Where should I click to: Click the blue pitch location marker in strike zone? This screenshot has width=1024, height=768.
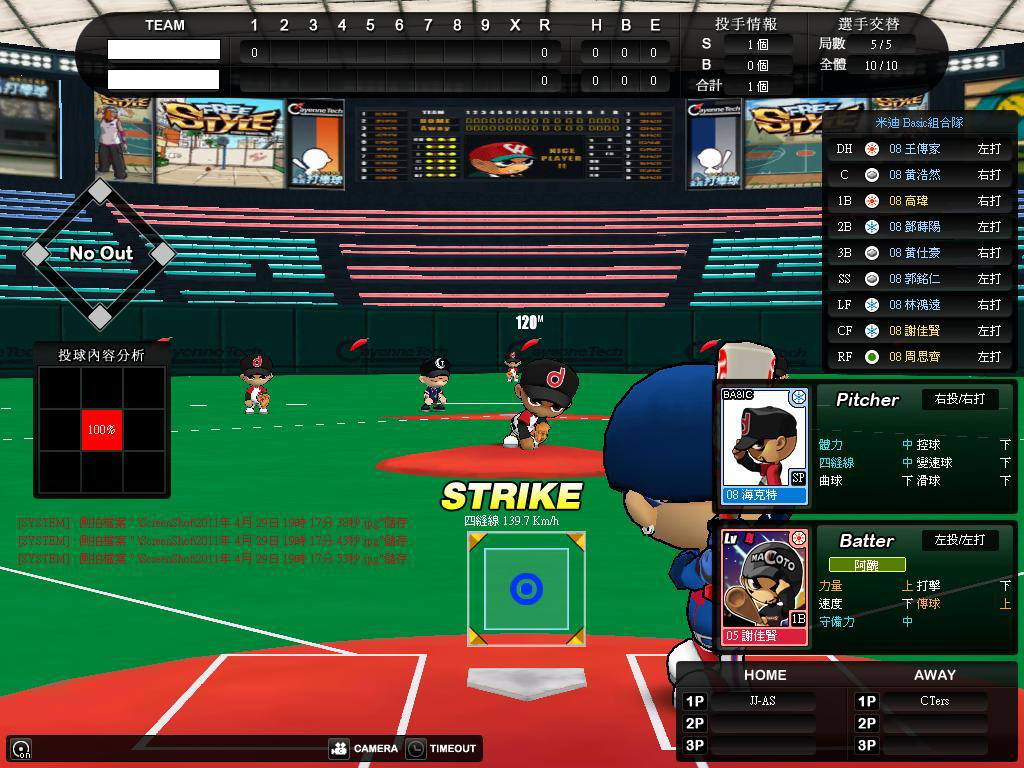[x=526, y=589]
